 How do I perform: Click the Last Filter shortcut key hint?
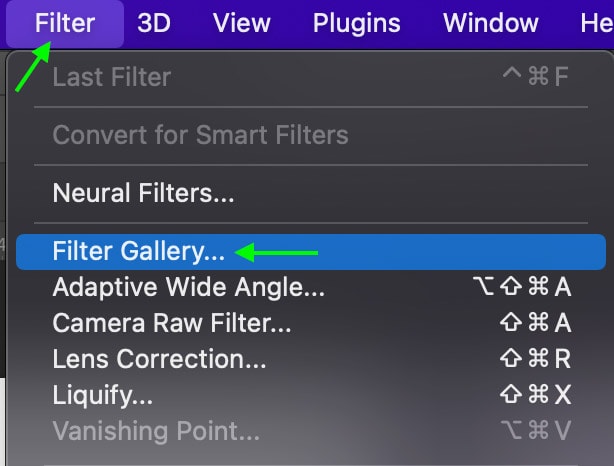coord(536,76)
